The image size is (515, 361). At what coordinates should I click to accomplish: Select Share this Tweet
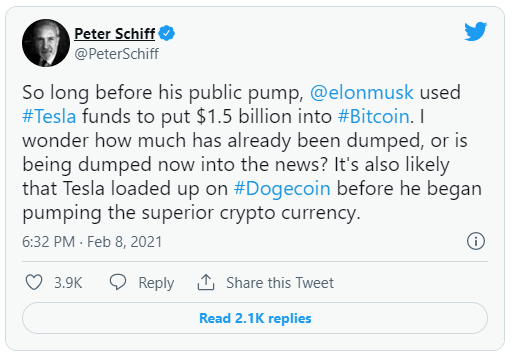tap(280, 283)
